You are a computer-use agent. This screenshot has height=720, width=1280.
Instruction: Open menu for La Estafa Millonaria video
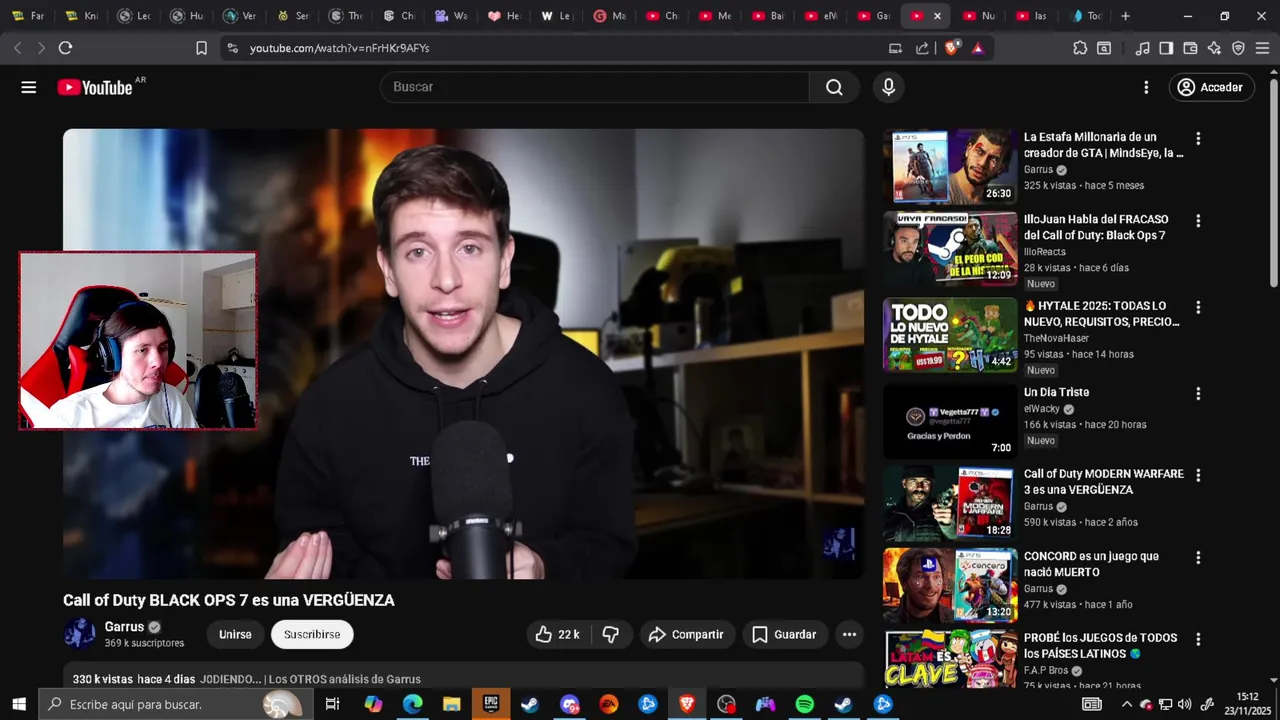1198,139
